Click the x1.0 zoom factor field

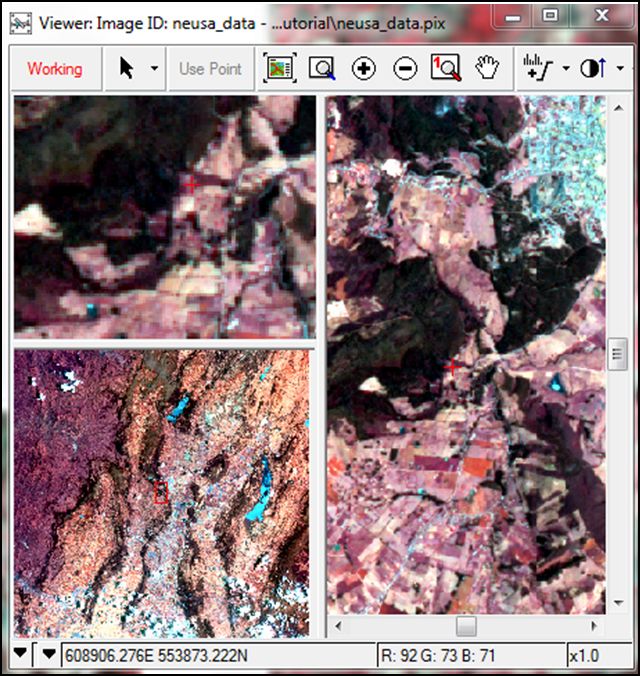[x=600, y=656]
